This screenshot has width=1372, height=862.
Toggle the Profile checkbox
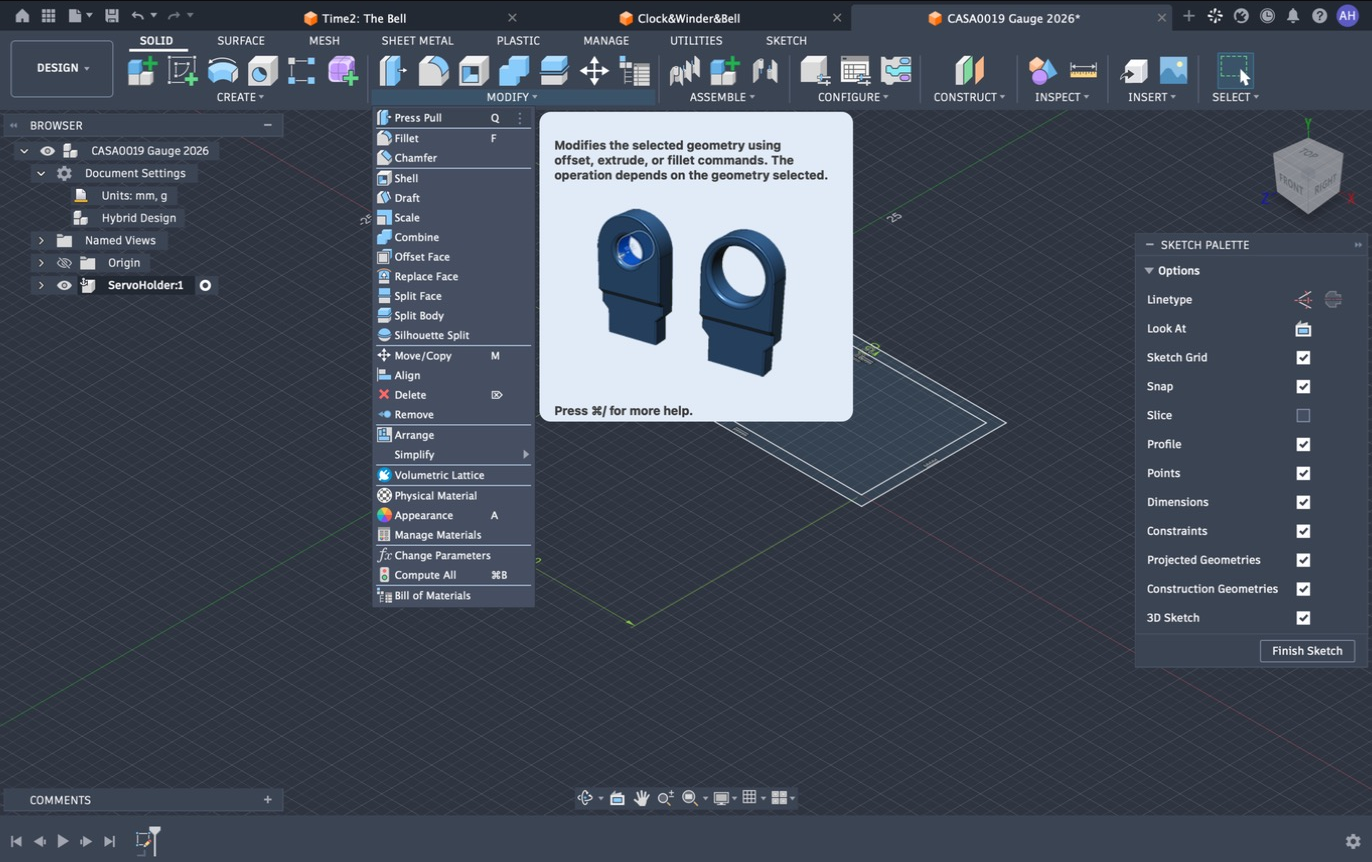tap(1303, 444)
